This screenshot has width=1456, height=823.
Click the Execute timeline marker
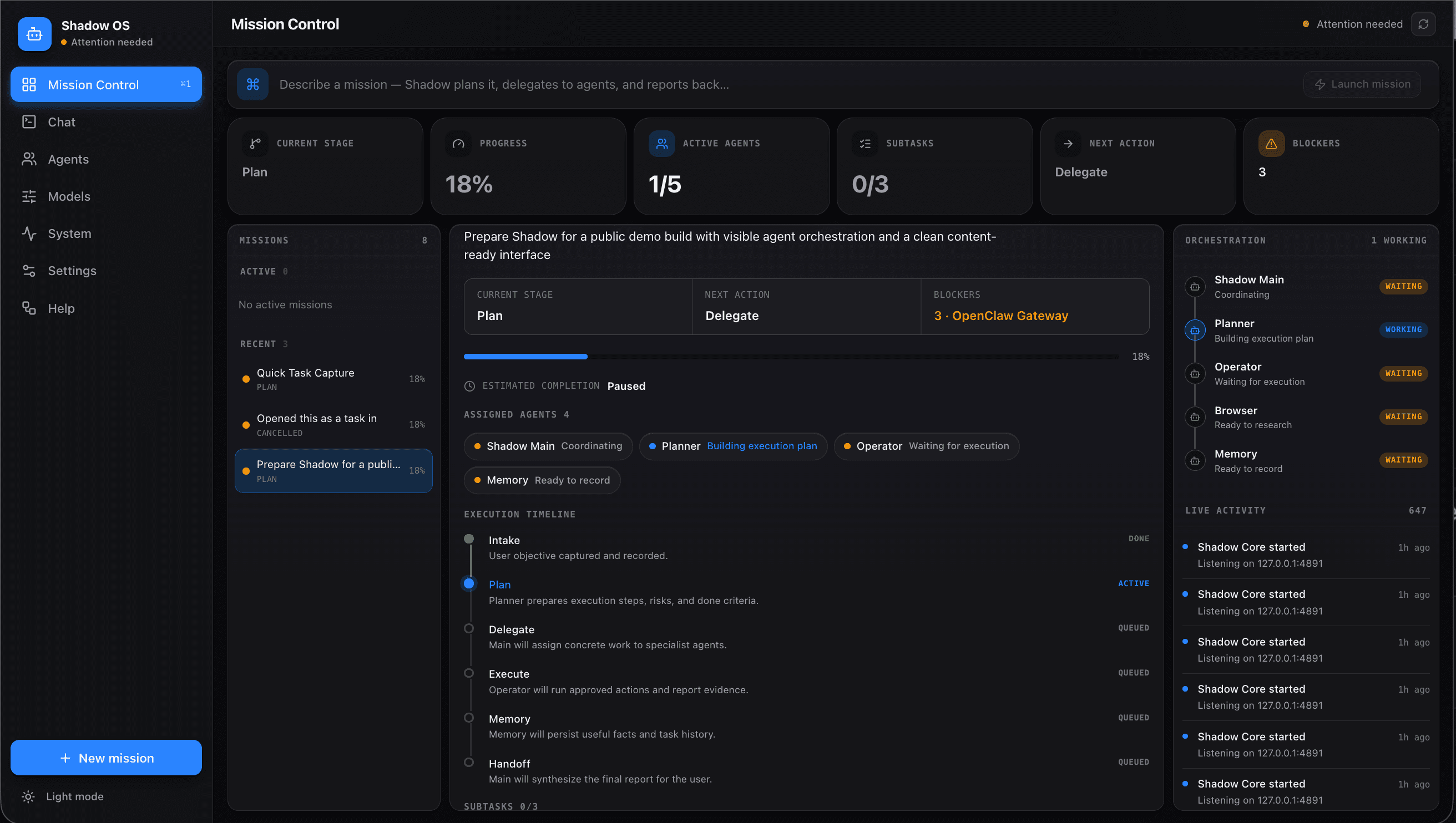469,673
